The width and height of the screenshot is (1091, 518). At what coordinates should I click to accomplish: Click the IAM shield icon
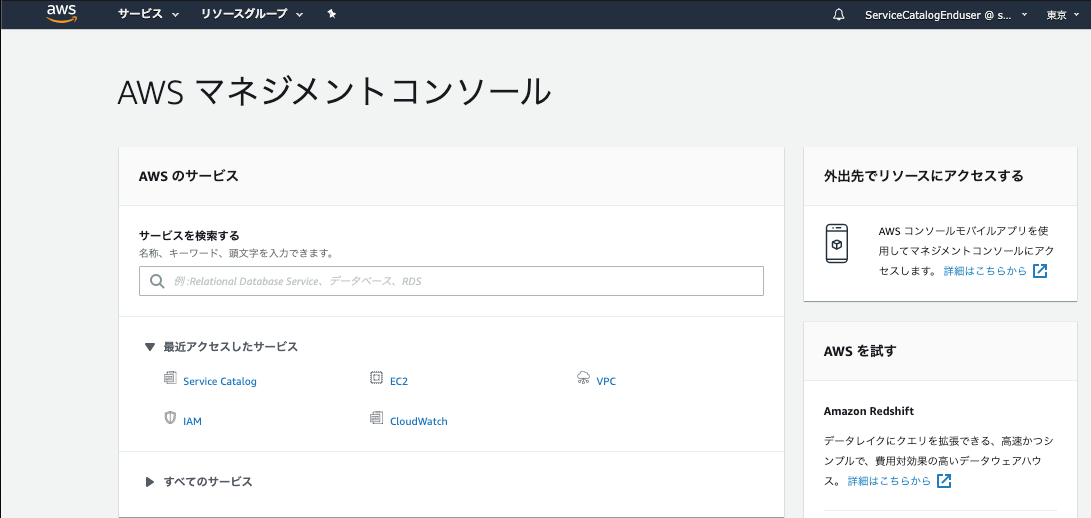(170, 418)
